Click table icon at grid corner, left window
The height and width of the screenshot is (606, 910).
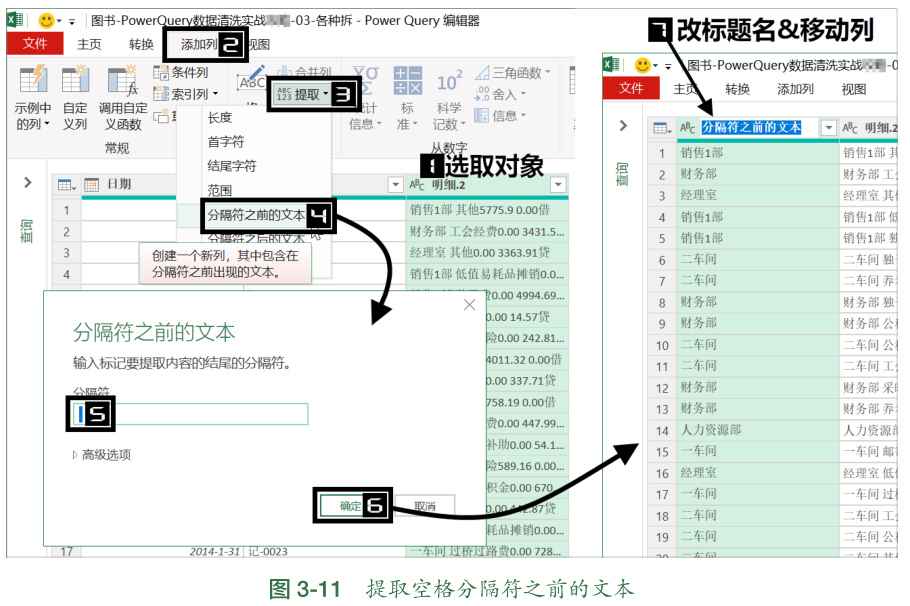67,185
